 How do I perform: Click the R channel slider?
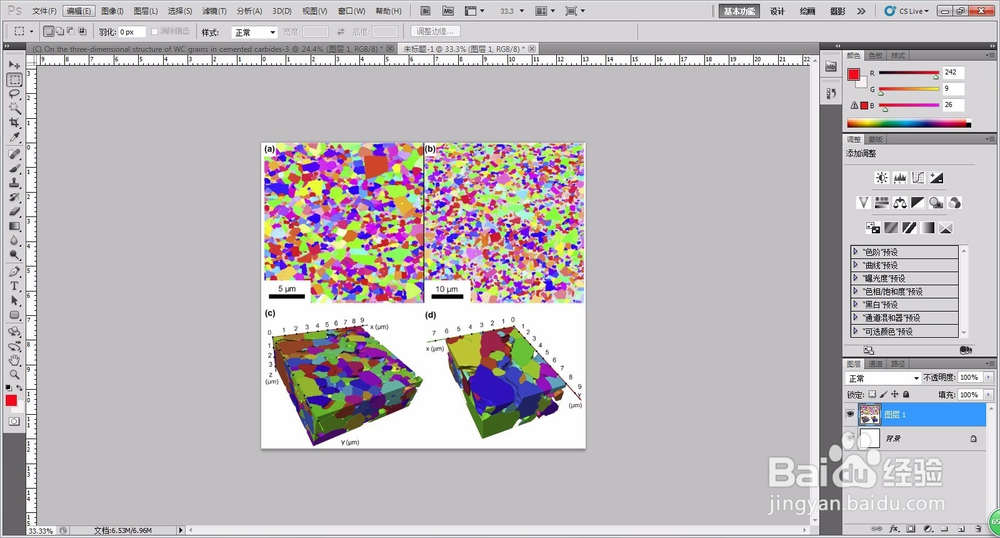click(909, 73)
